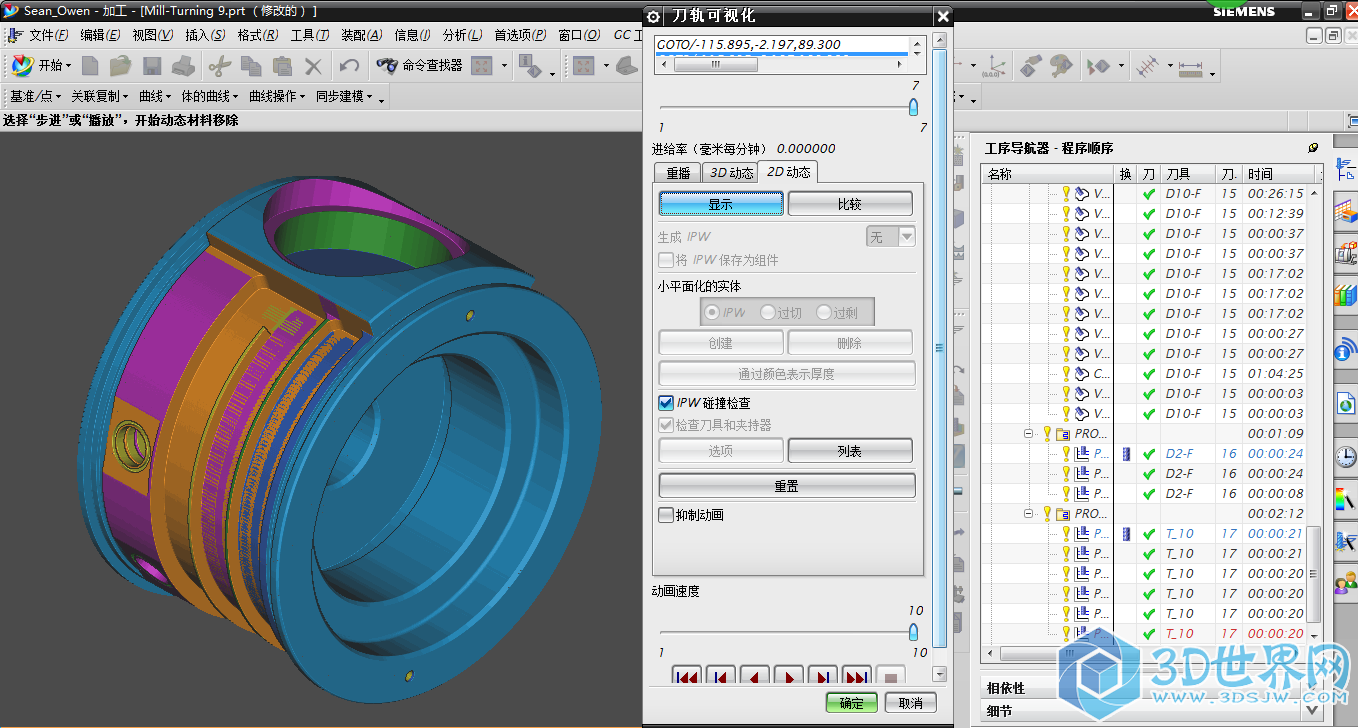Toggle IPW 碰撞检查 checkbox
Image resolution: width=1358 pixels, height=728 pixels.
coord(666,403)
